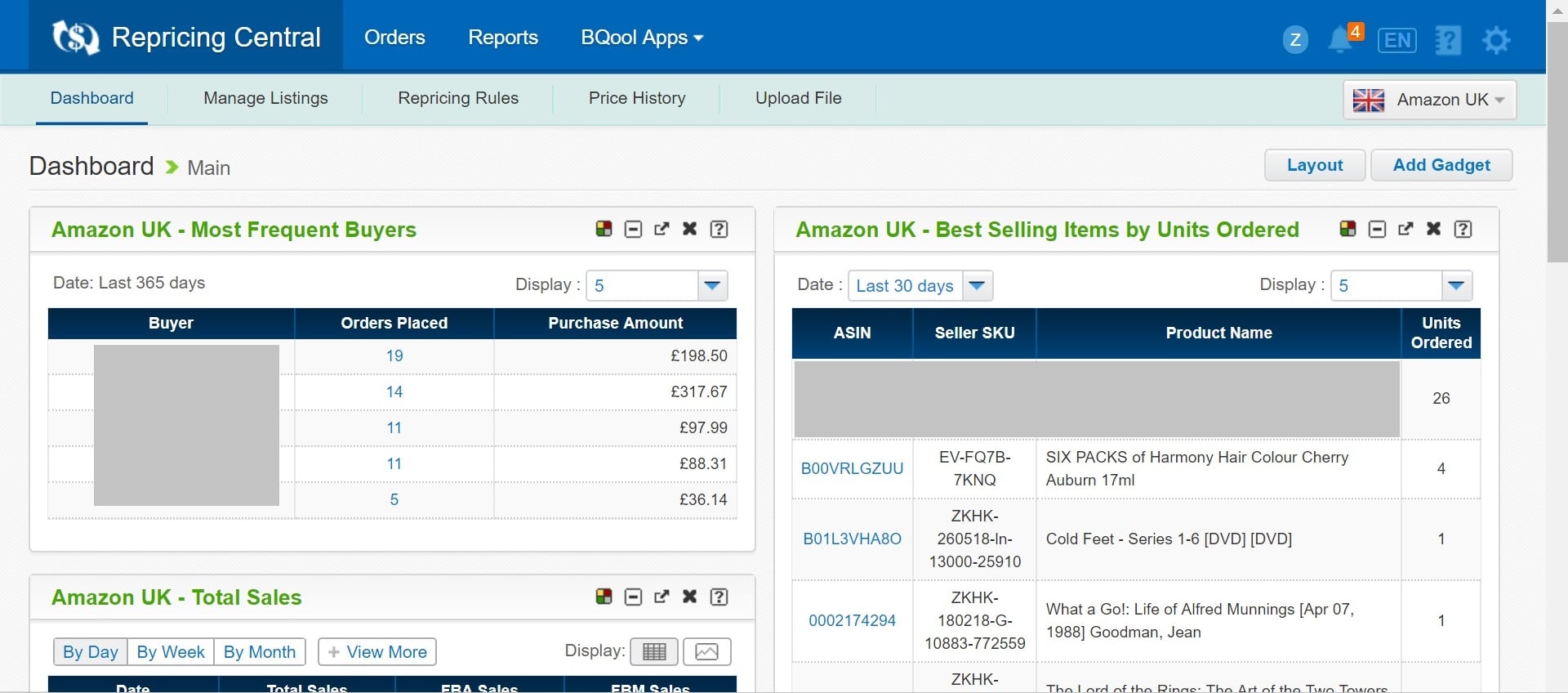Click the £198.50 purchase amount cell
1568x693 pixels.
615,355
